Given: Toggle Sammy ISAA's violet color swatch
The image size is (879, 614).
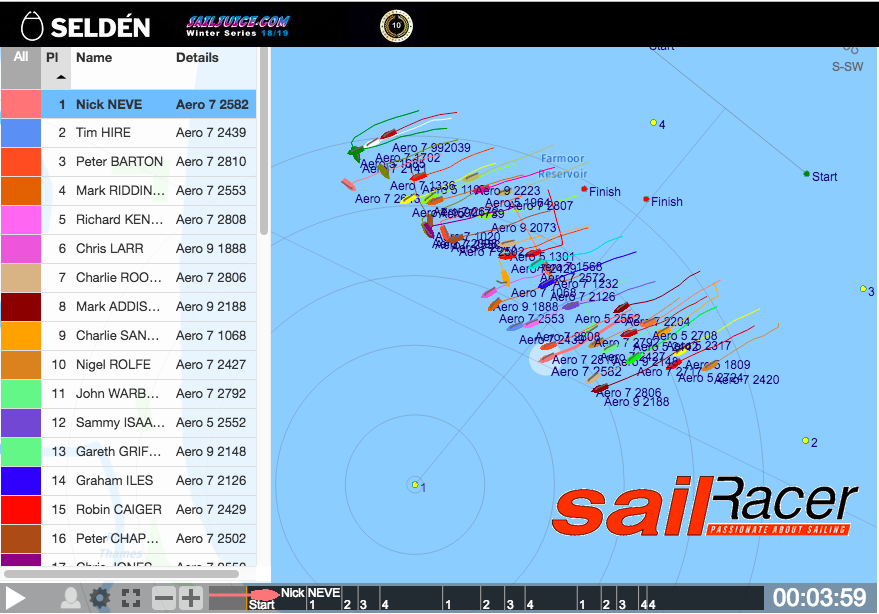Looking at the screenshot, I should 21,423.
